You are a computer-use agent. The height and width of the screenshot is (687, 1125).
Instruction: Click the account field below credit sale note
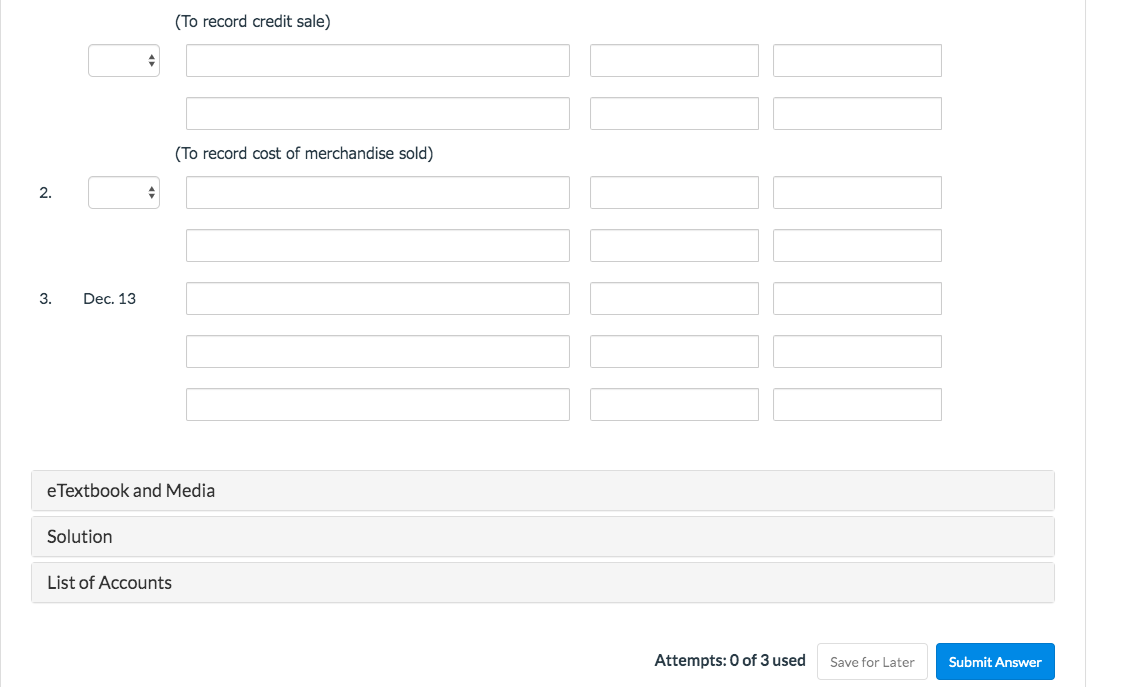coord(377,60)
